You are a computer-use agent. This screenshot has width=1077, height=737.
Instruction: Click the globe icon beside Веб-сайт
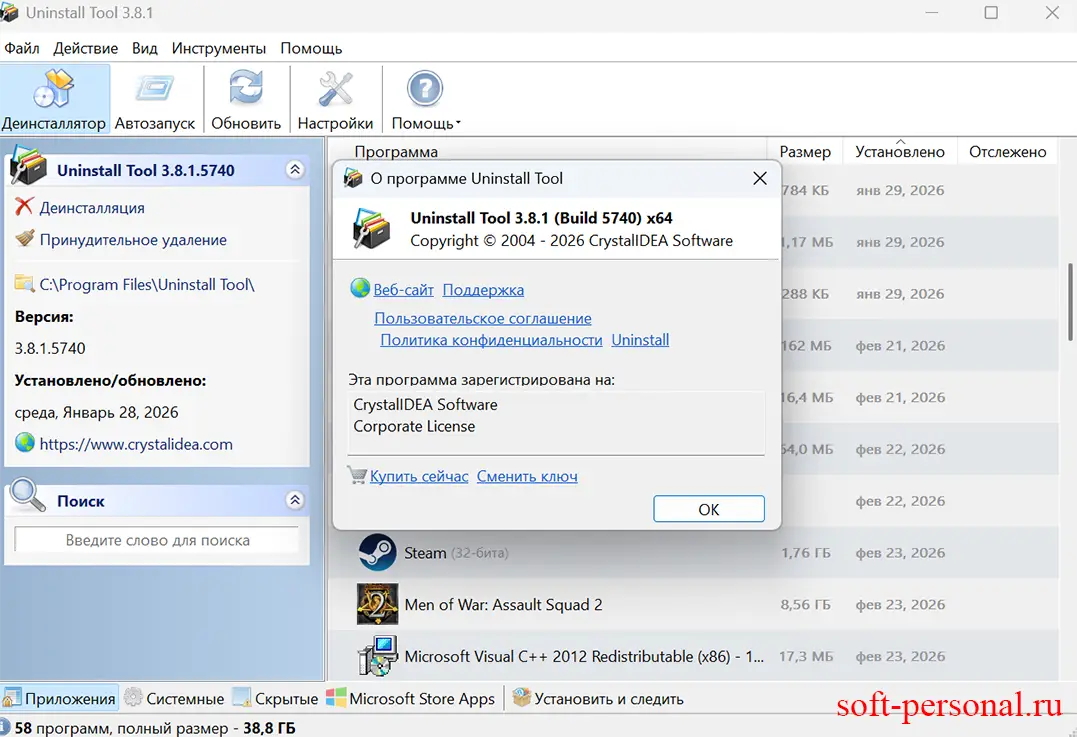(x=360, y=288)
